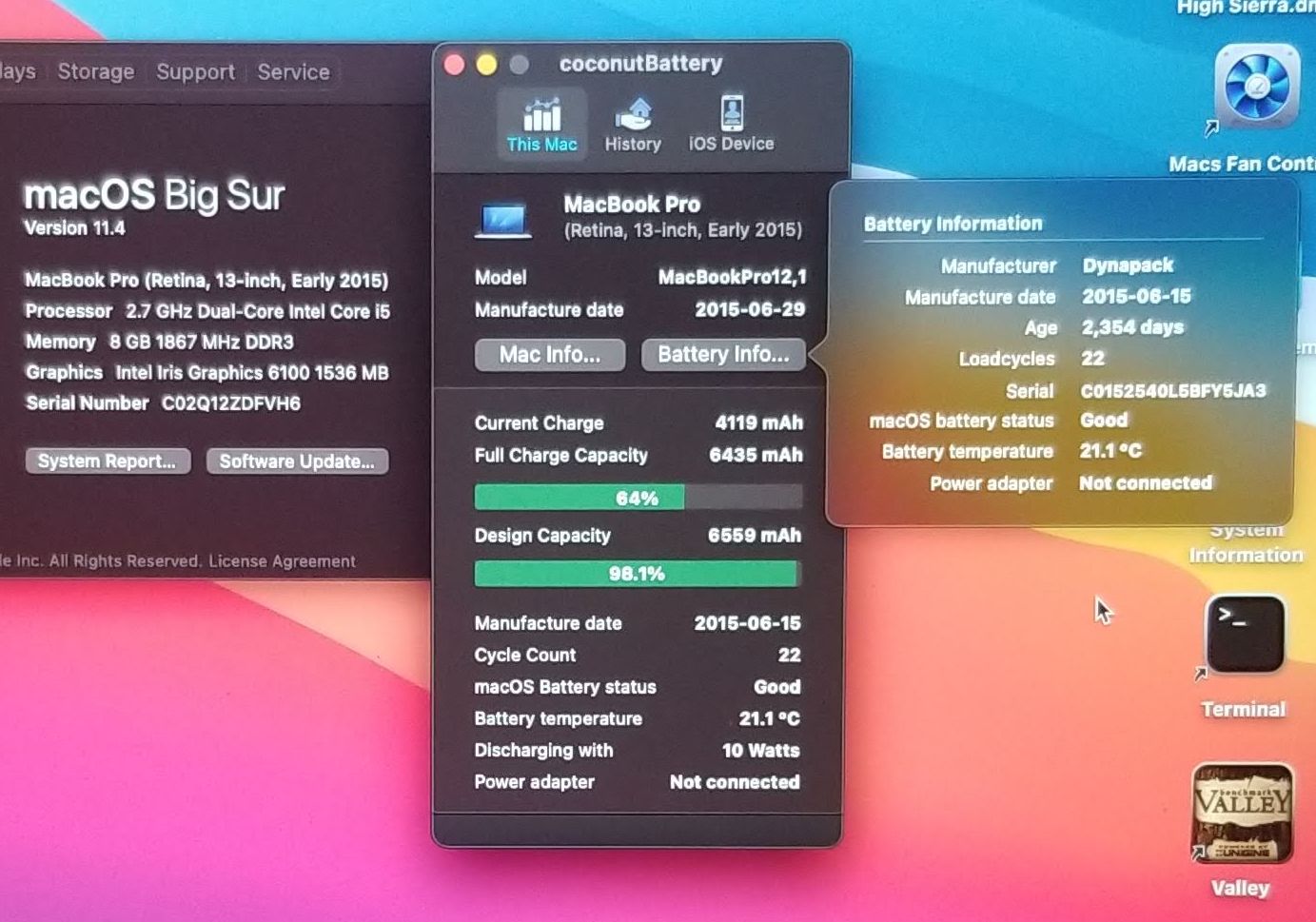Click the Software Update... button
Screen dimensions: 1316x922
pyautogui.click(x=297, y=461)
